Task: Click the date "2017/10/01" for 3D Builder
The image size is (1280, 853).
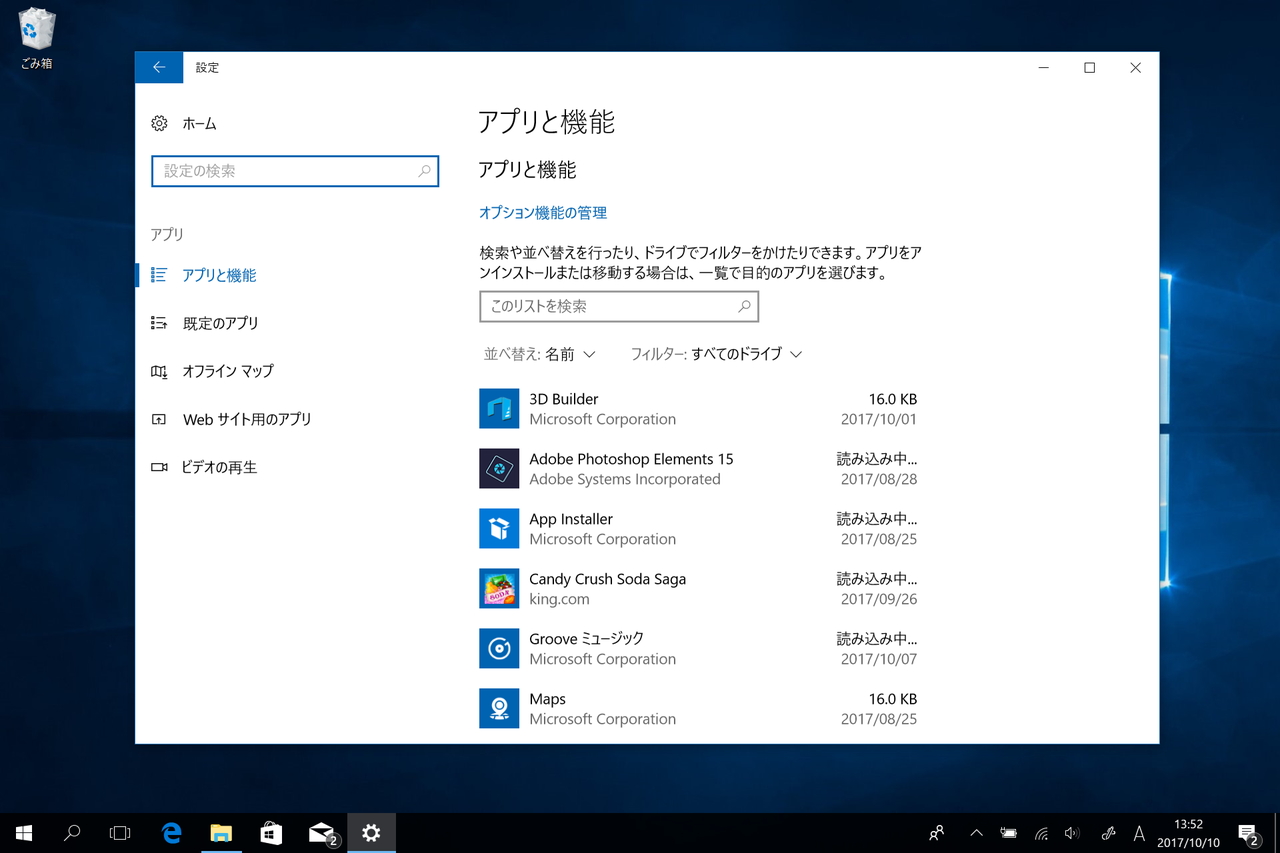Action: [879, 419]
